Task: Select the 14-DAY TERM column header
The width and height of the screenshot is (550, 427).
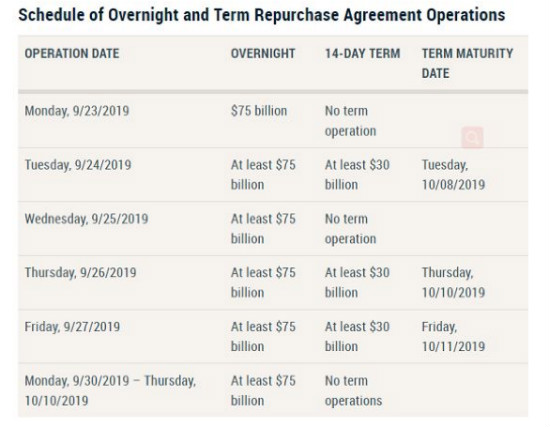Action: 362,53
